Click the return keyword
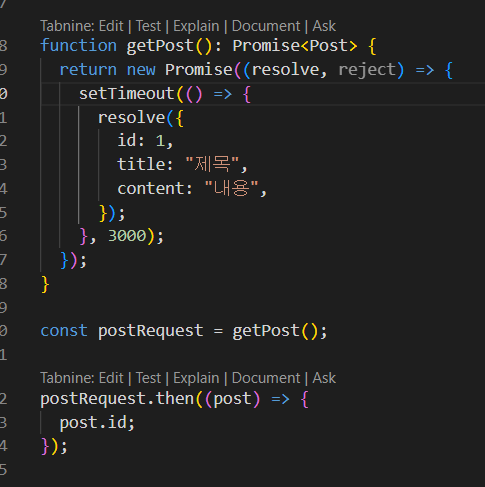Screen dimensions: 485x487 (88, 70)
